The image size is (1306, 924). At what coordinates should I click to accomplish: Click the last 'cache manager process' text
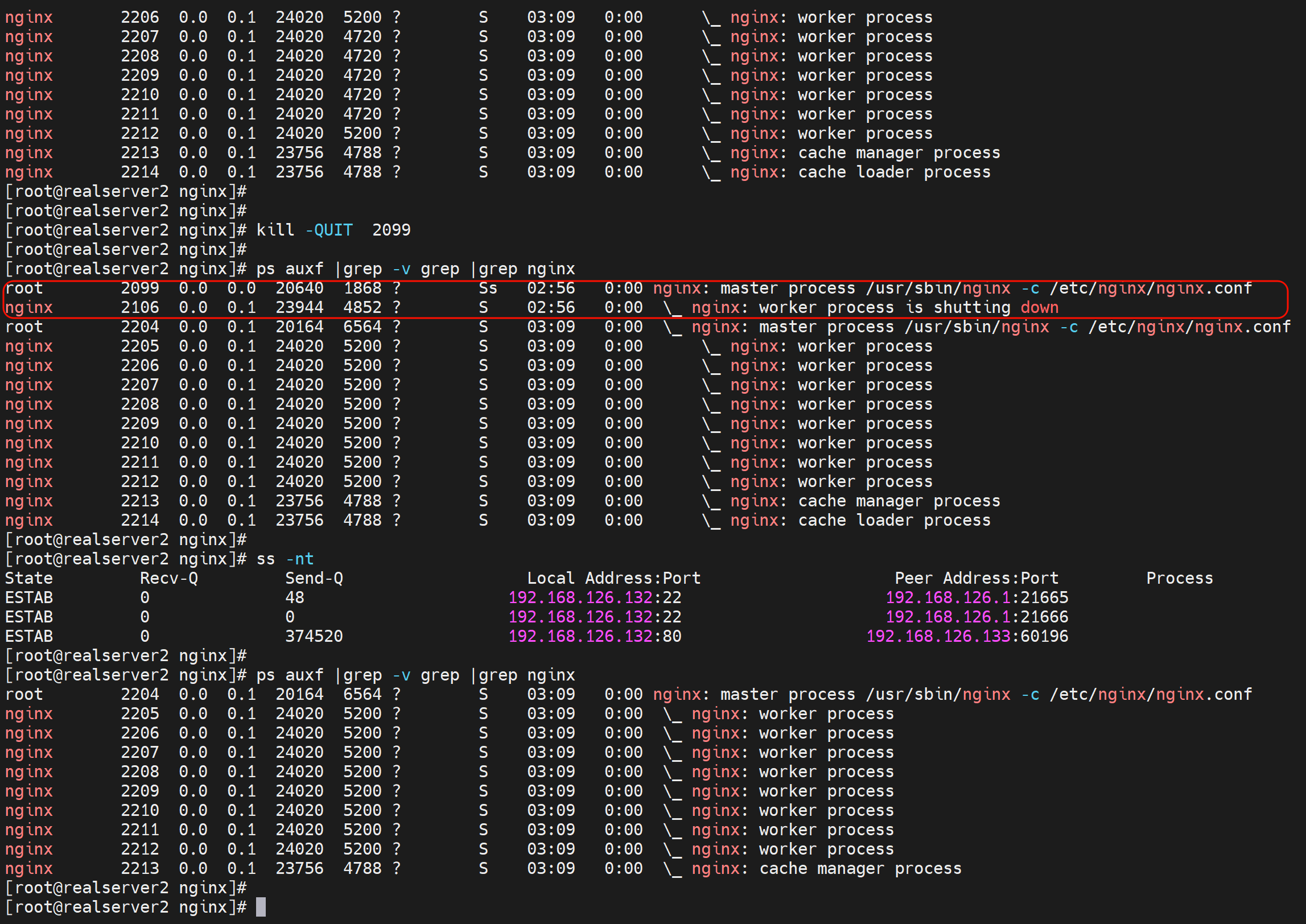click(x=860, y=868)
